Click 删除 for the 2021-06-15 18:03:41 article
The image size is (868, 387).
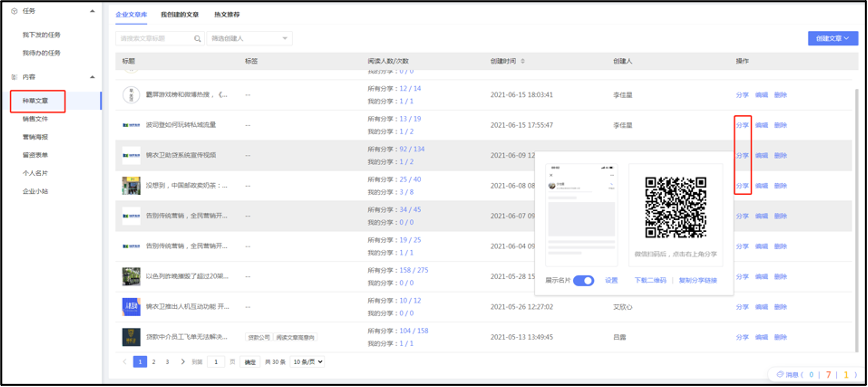(x=781, y=95)
